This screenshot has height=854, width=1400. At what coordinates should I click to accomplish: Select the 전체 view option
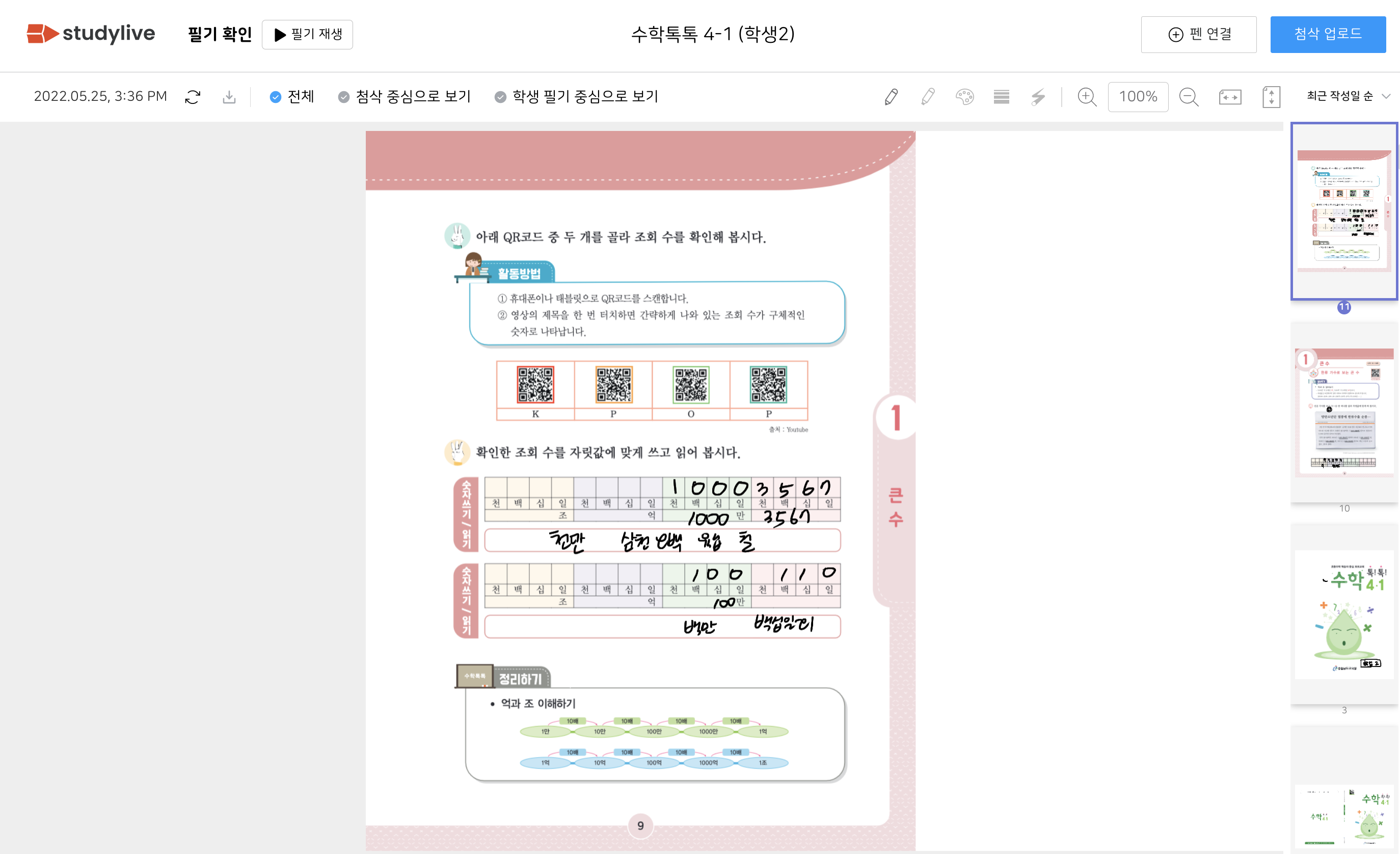click(291, 97)
